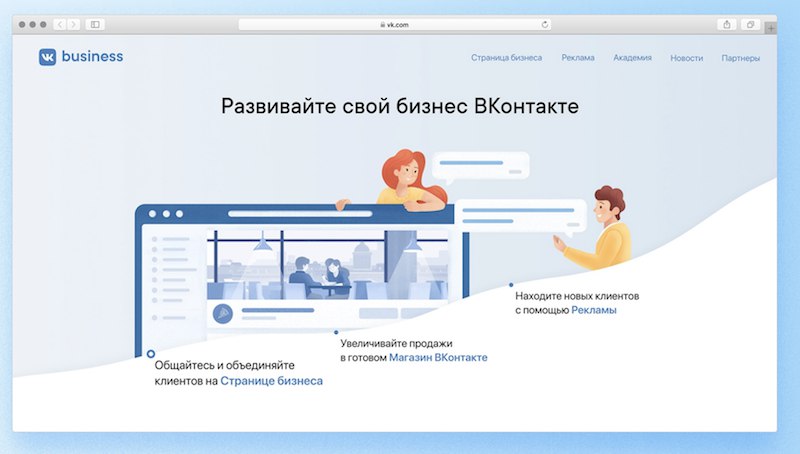Viewport: 800px width, 454px height.
Task: Open the Партнеры navigation item
Action: tap(740, 58)
